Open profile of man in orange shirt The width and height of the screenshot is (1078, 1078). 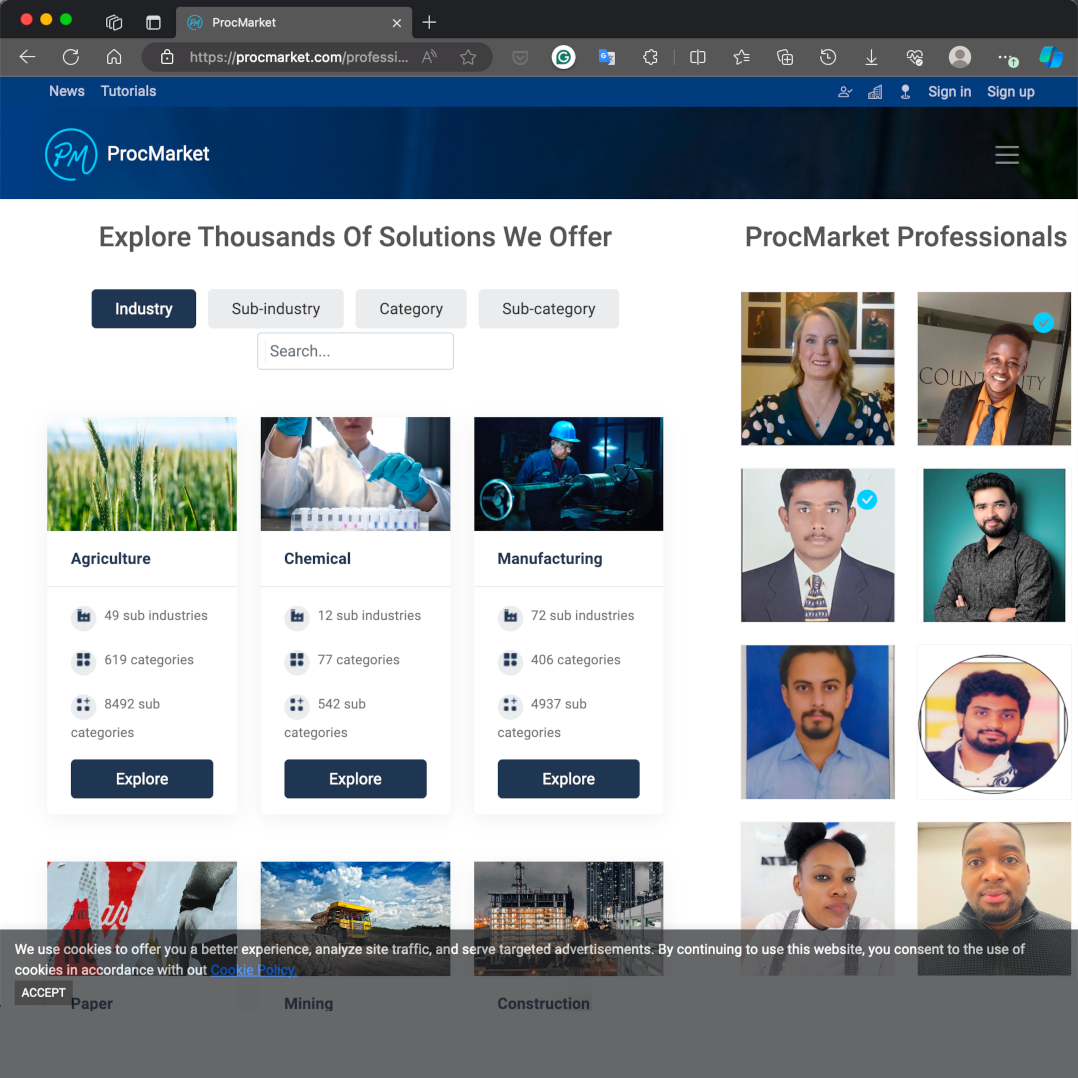pyautogui.click(x=994, y=368)
